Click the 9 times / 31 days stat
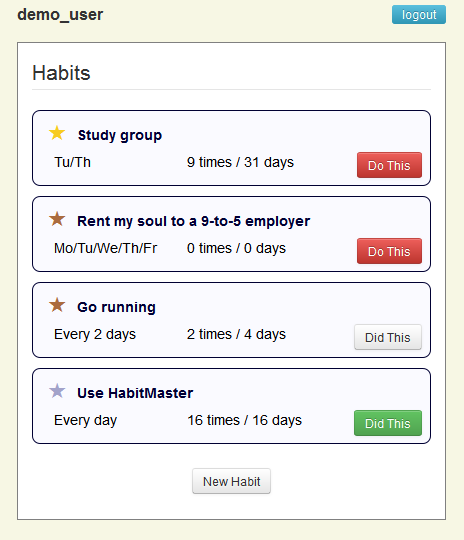Viewport: 464px width, 540px height. pyautogui.click(x=240, y=162)
